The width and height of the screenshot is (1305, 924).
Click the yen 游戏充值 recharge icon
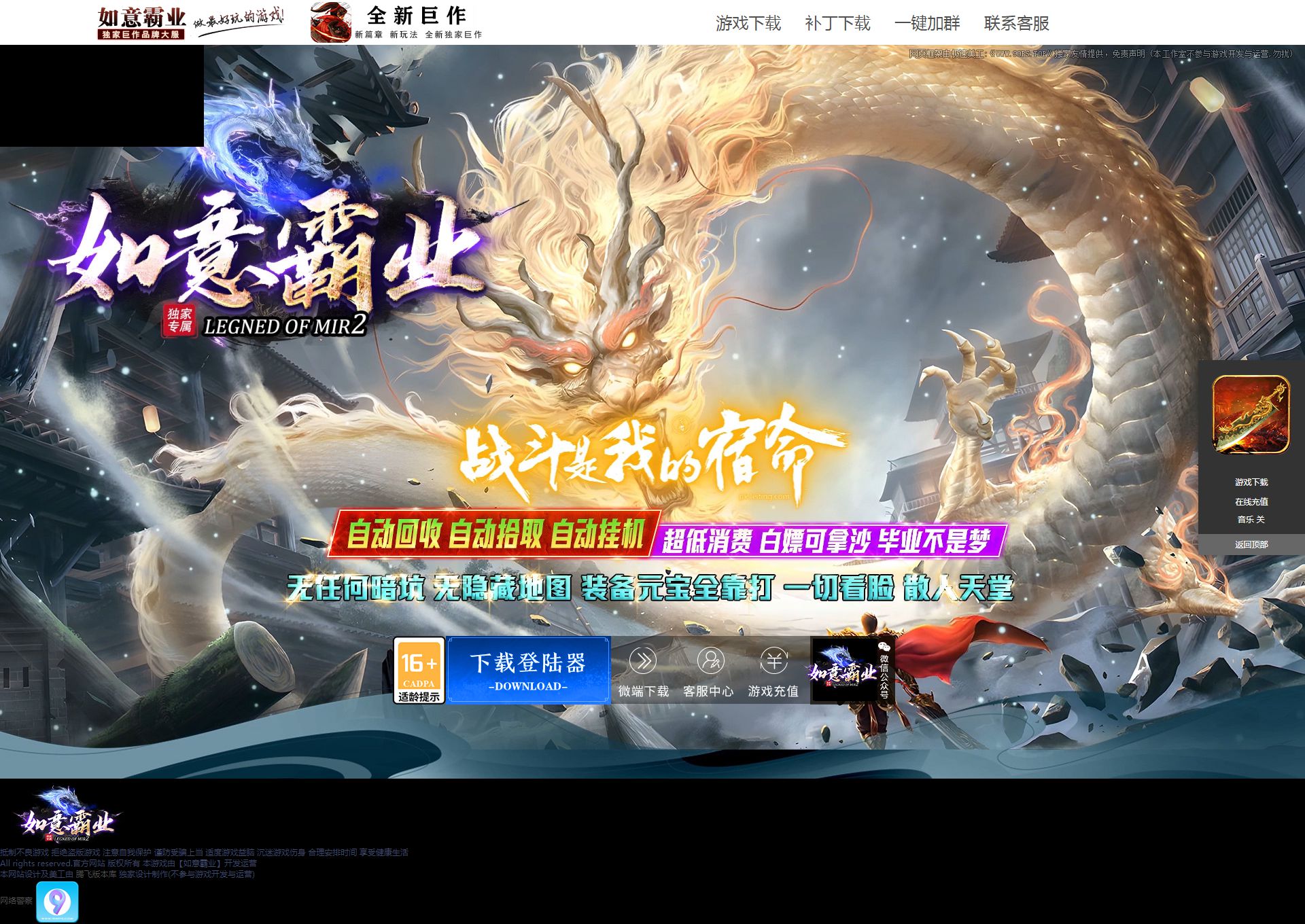point(773,661)
